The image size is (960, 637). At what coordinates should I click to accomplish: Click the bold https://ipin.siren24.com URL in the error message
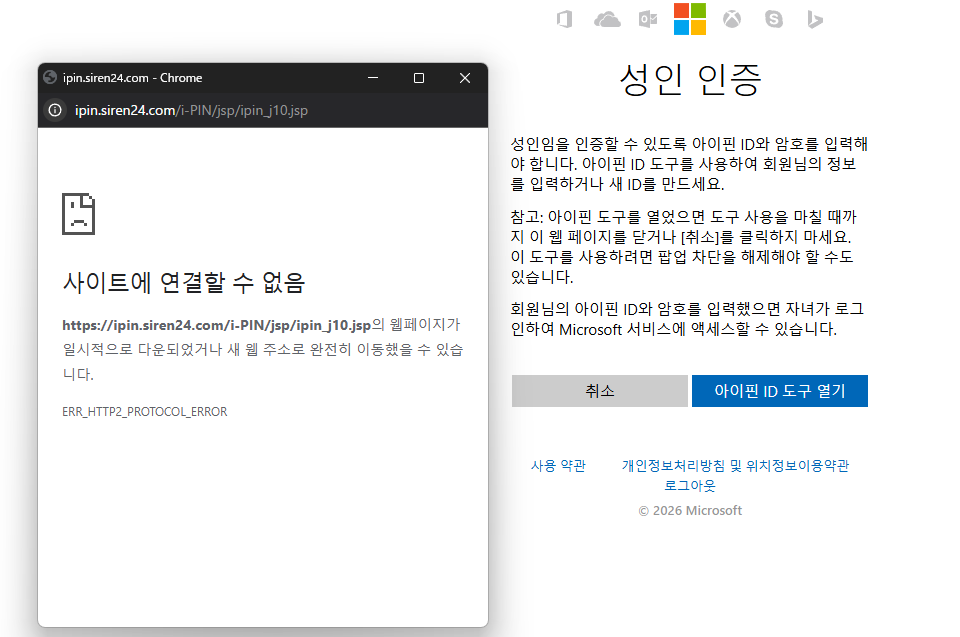(217, 325)
